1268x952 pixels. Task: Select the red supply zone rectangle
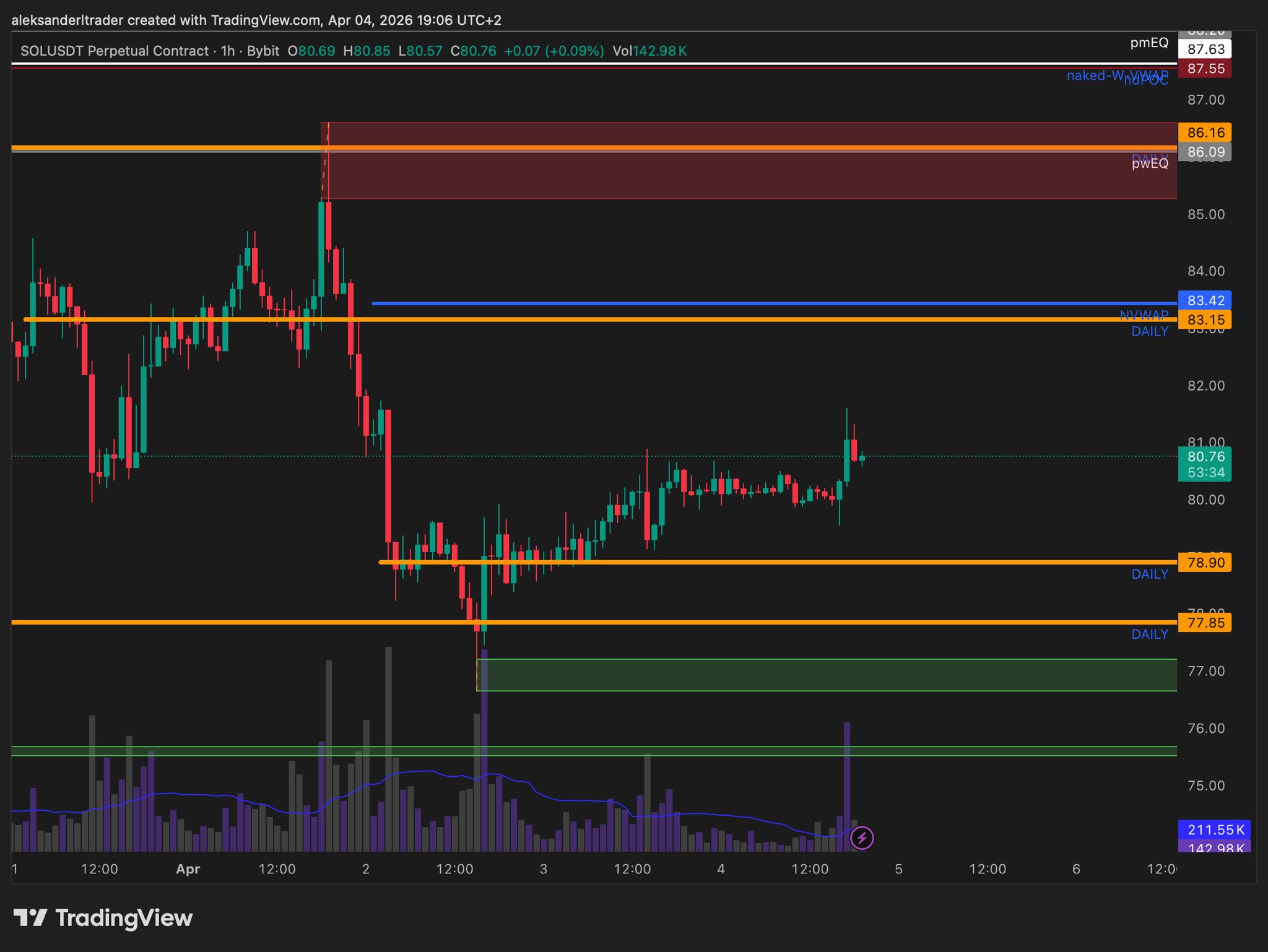click(743, 176)
